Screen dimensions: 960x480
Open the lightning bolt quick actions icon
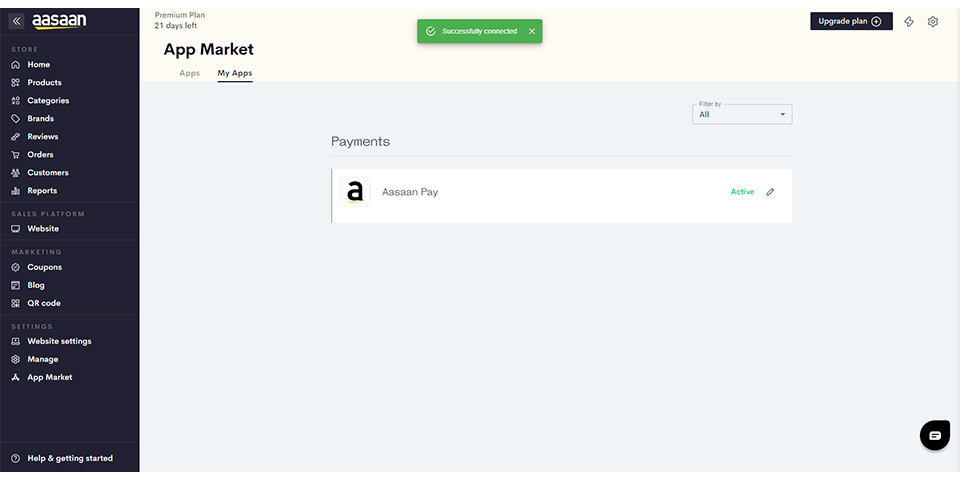pyautogui.click(x=909, y=21)
